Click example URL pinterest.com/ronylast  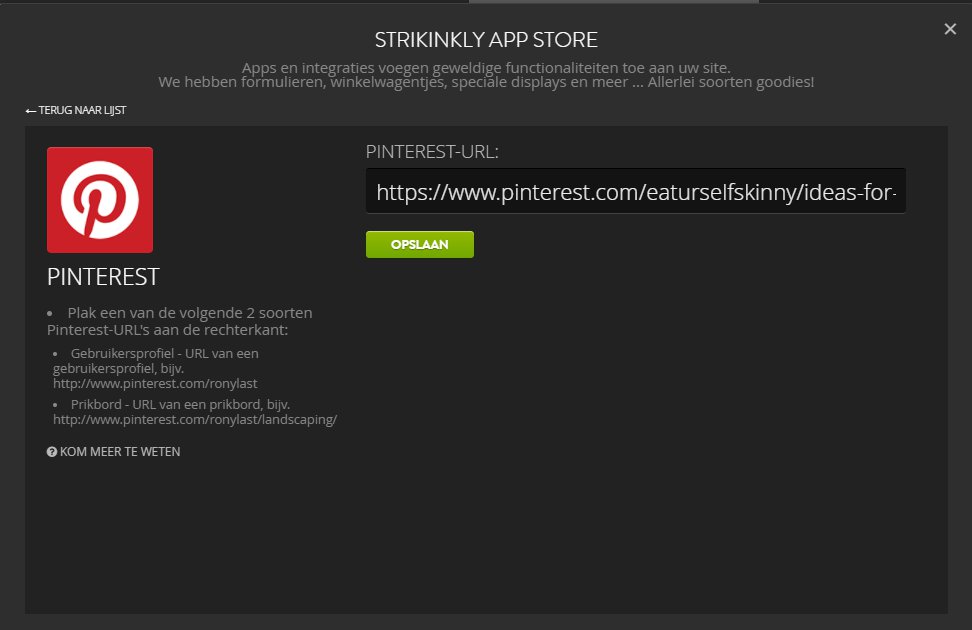click(x=155, y=383)
